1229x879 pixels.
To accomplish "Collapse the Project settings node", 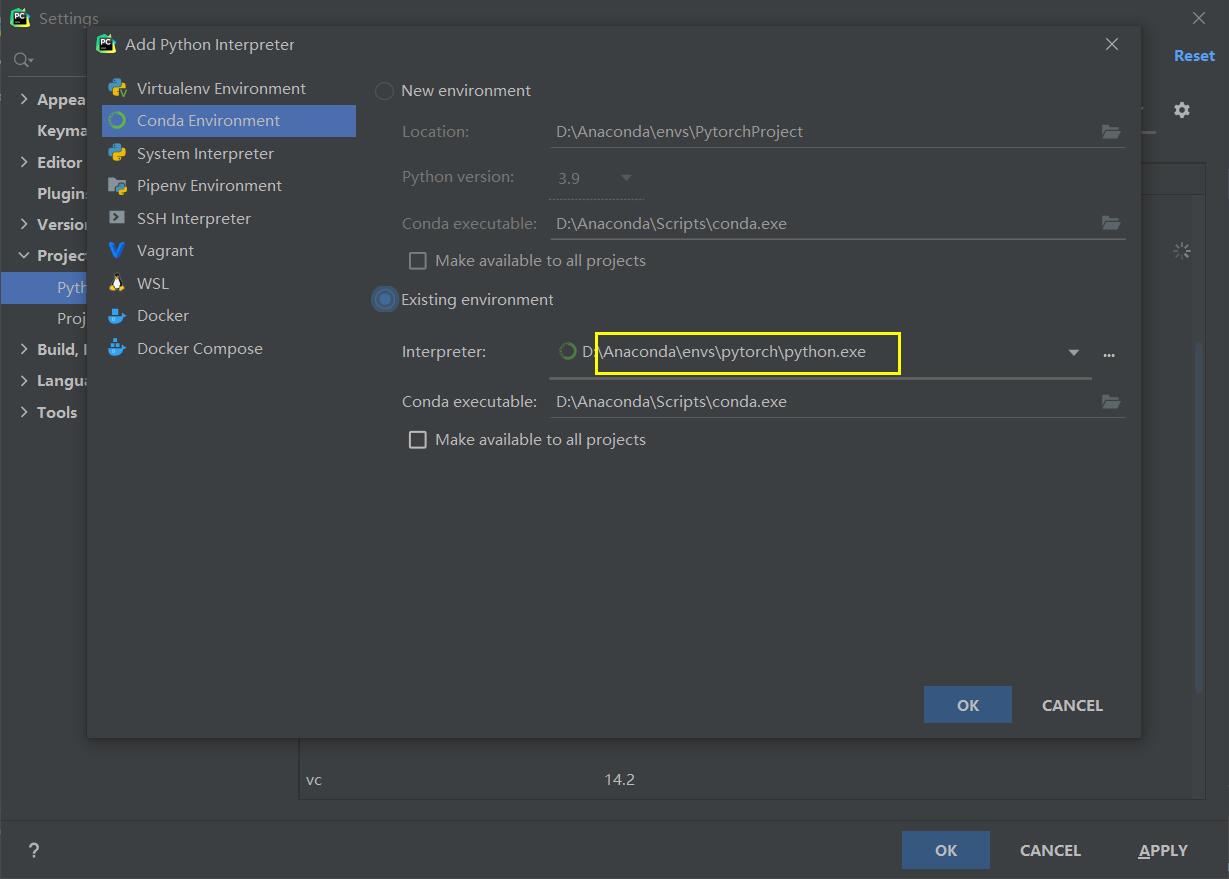I will (x=24, y=256).
